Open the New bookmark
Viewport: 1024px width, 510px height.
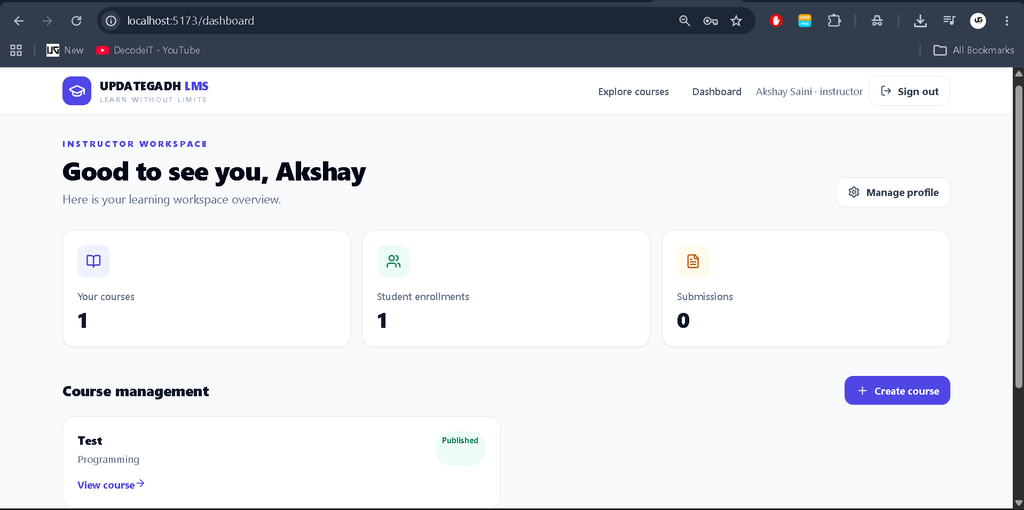[65, 50]
